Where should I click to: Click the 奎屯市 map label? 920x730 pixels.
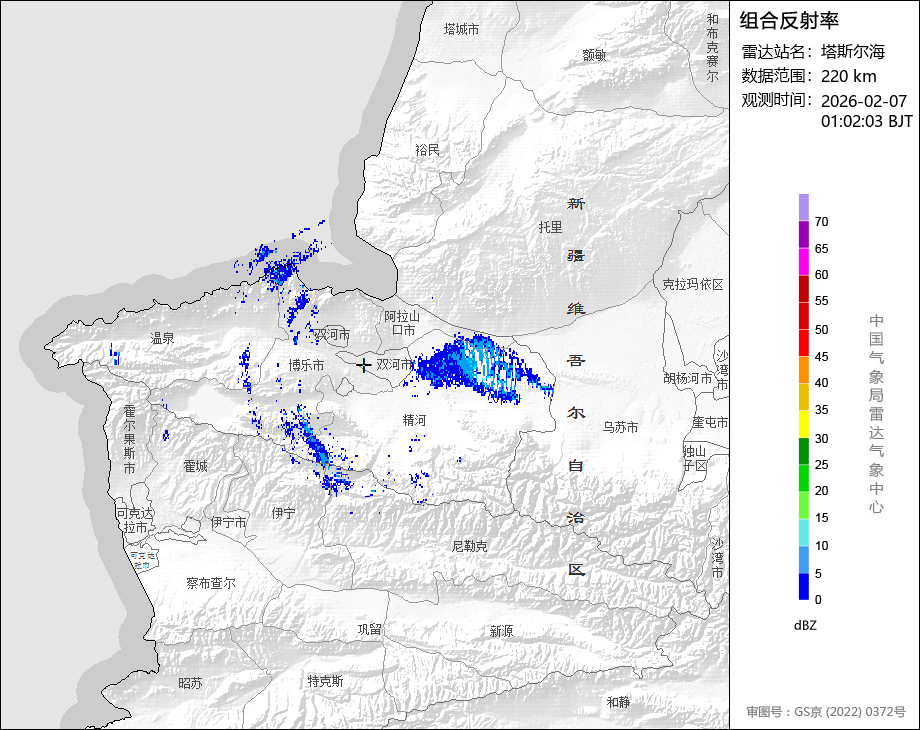click(x=710, y=422)
